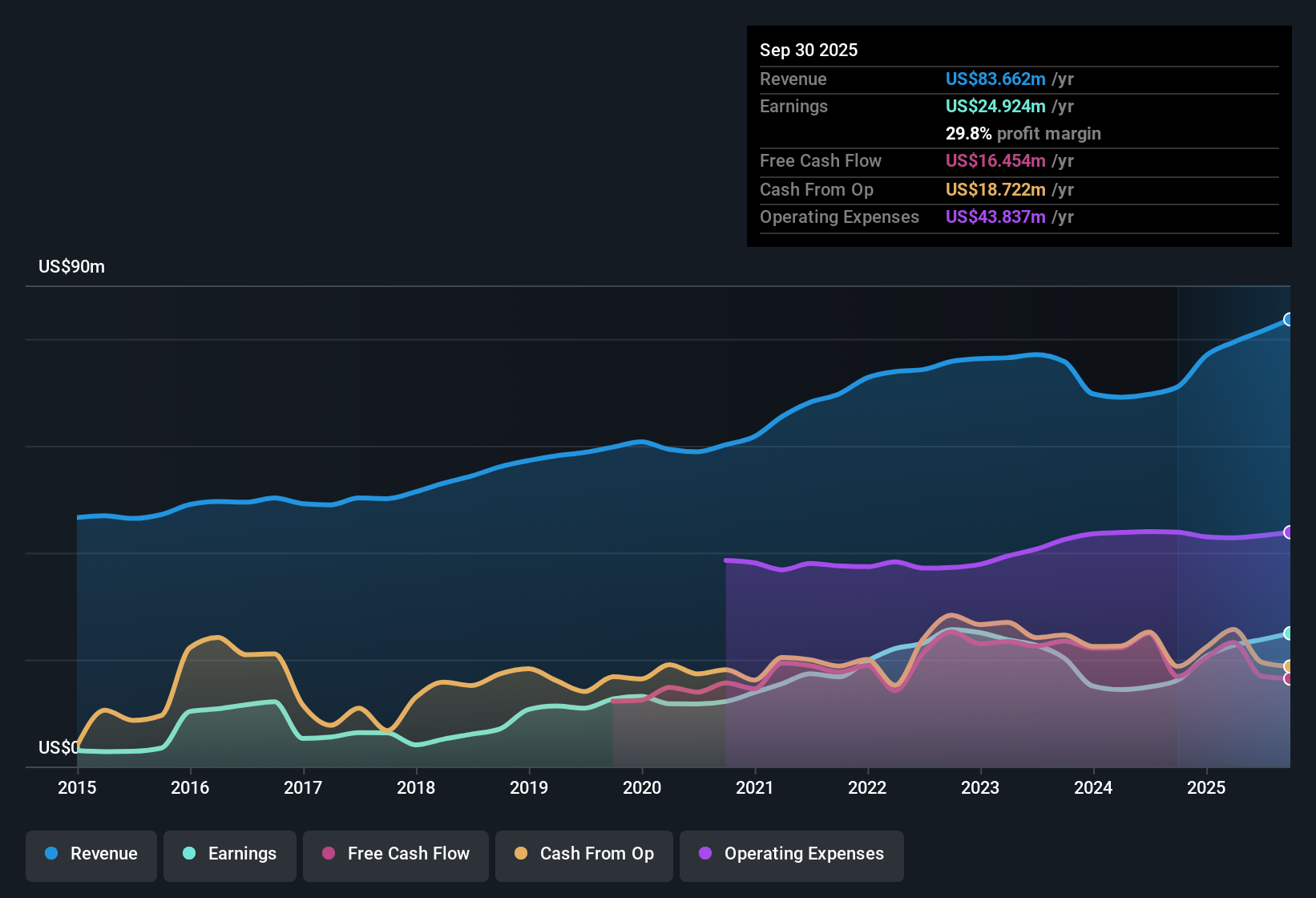
Task: Click the teal Earnings dot icon
Action: click(189, 854)
